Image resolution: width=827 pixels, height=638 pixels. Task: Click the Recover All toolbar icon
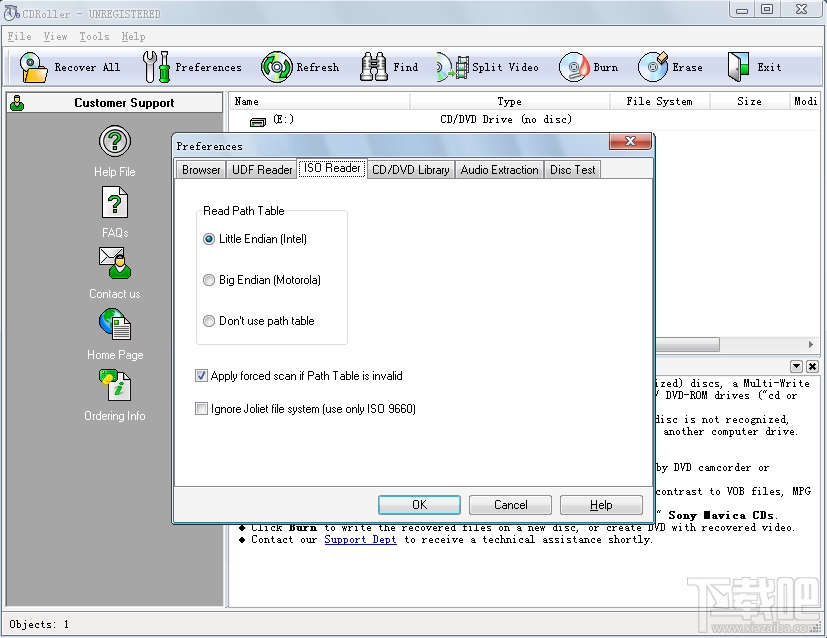(x=33, y=67)
